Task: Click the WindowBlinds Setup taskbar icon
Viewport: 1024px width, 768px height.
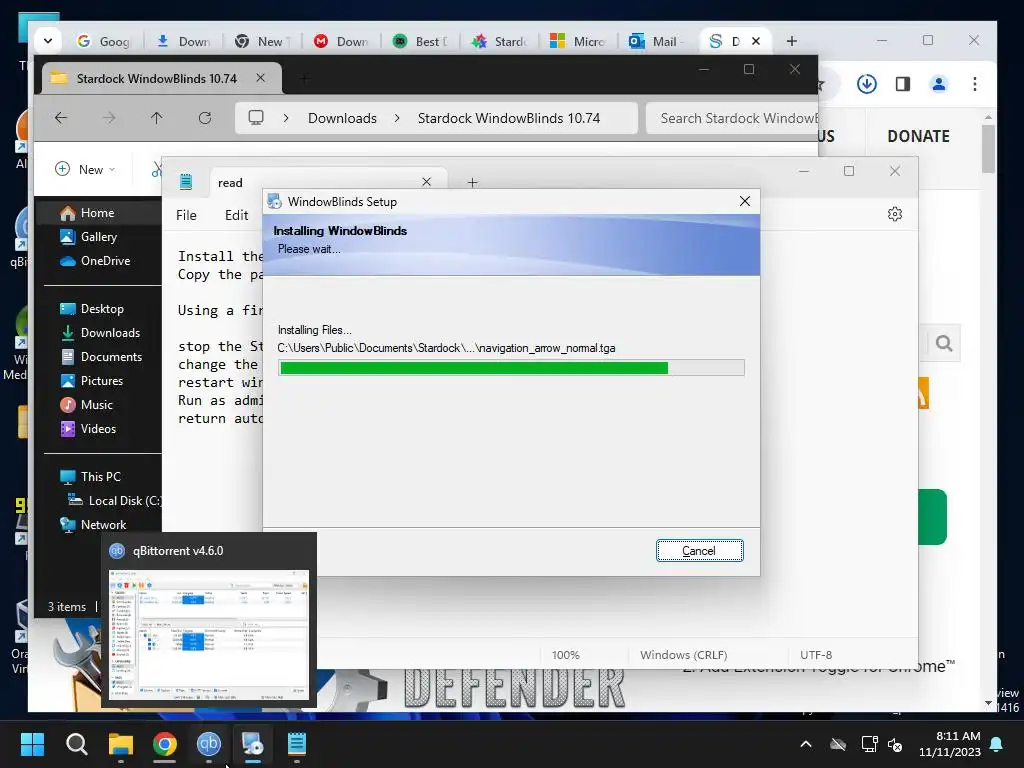Action: [253, 744]
